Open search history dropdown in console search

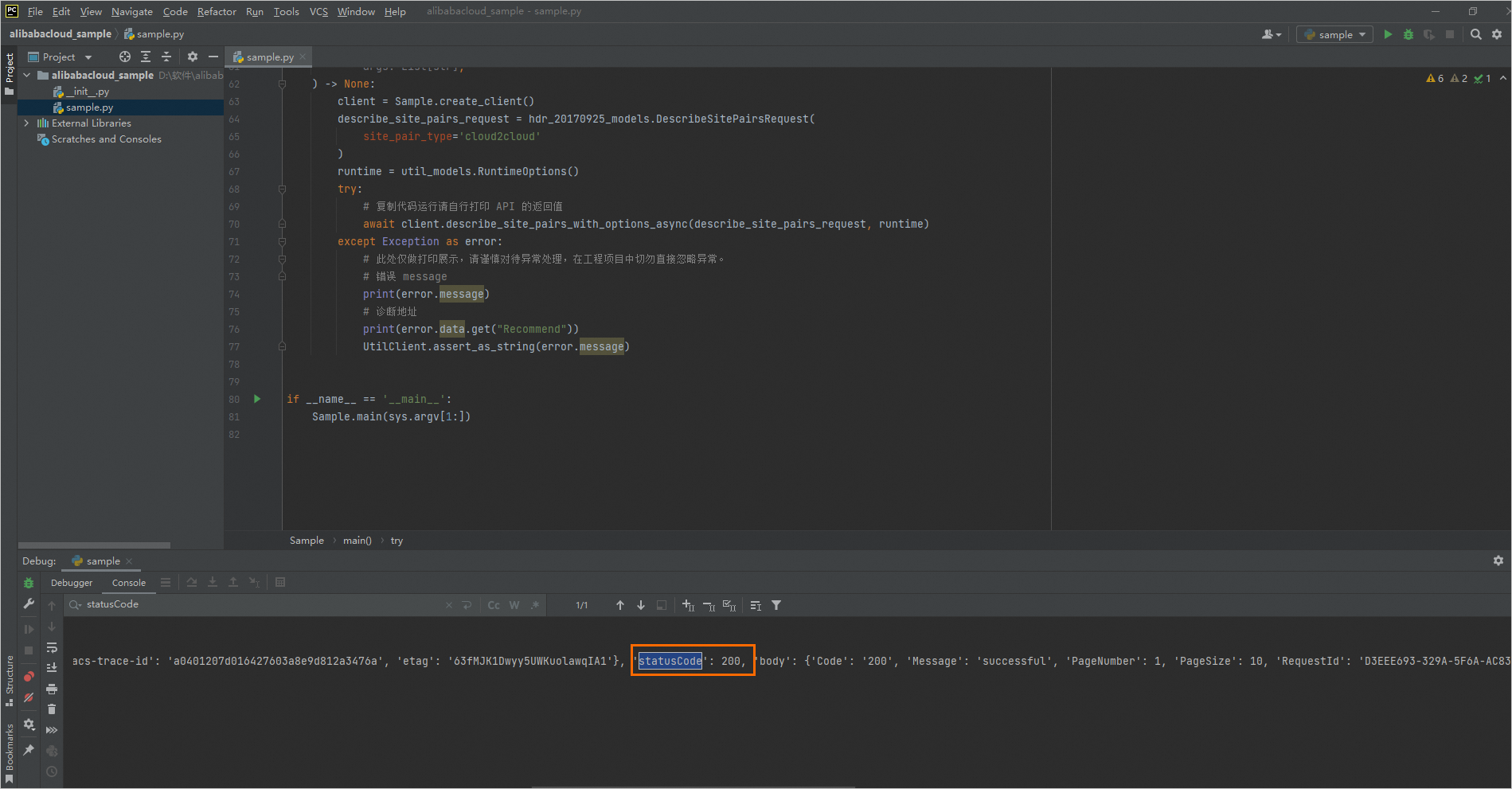tap(76, 605)
